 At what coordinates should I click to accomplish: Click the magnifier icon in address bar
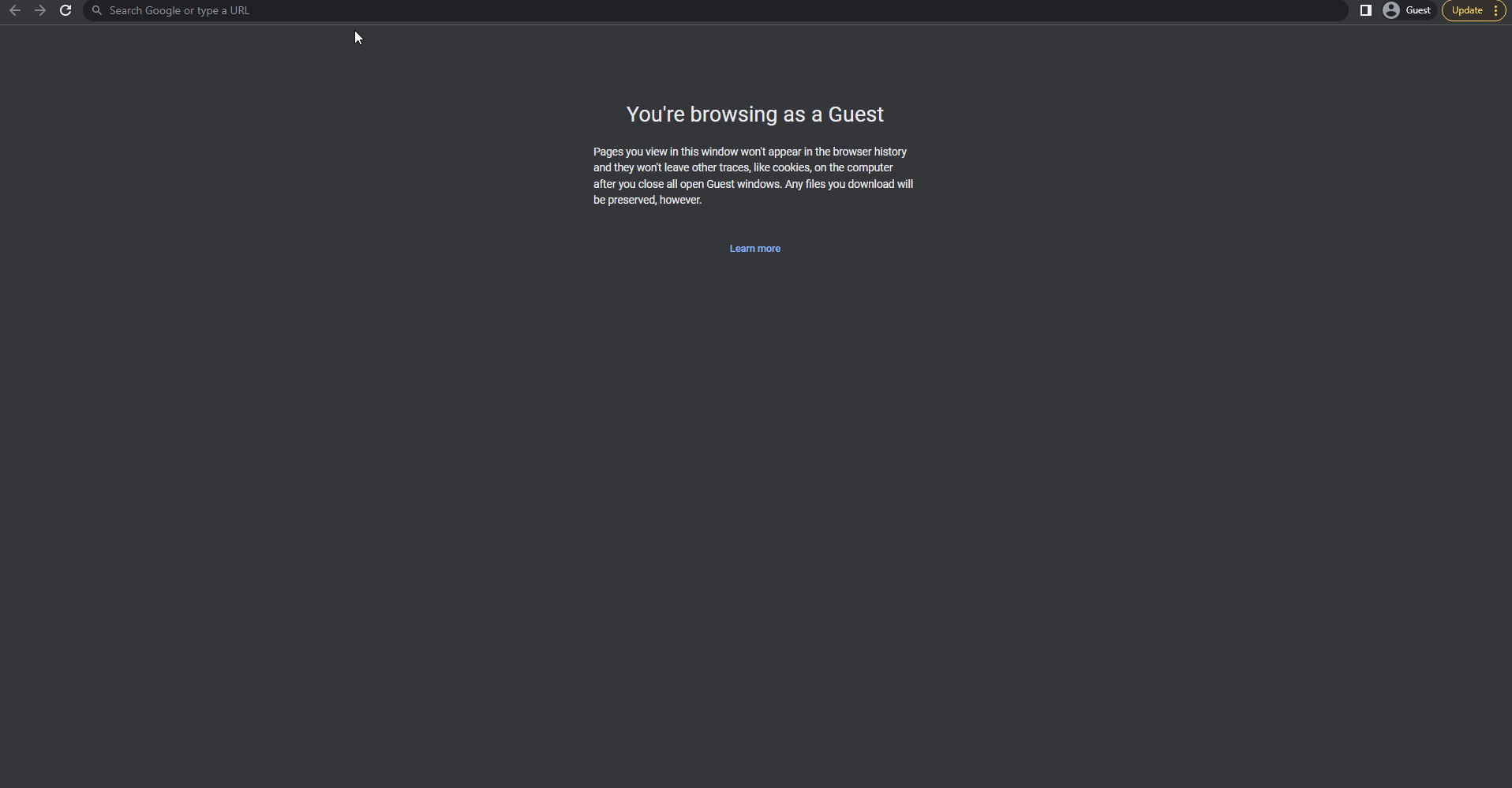tap(97, 10)
